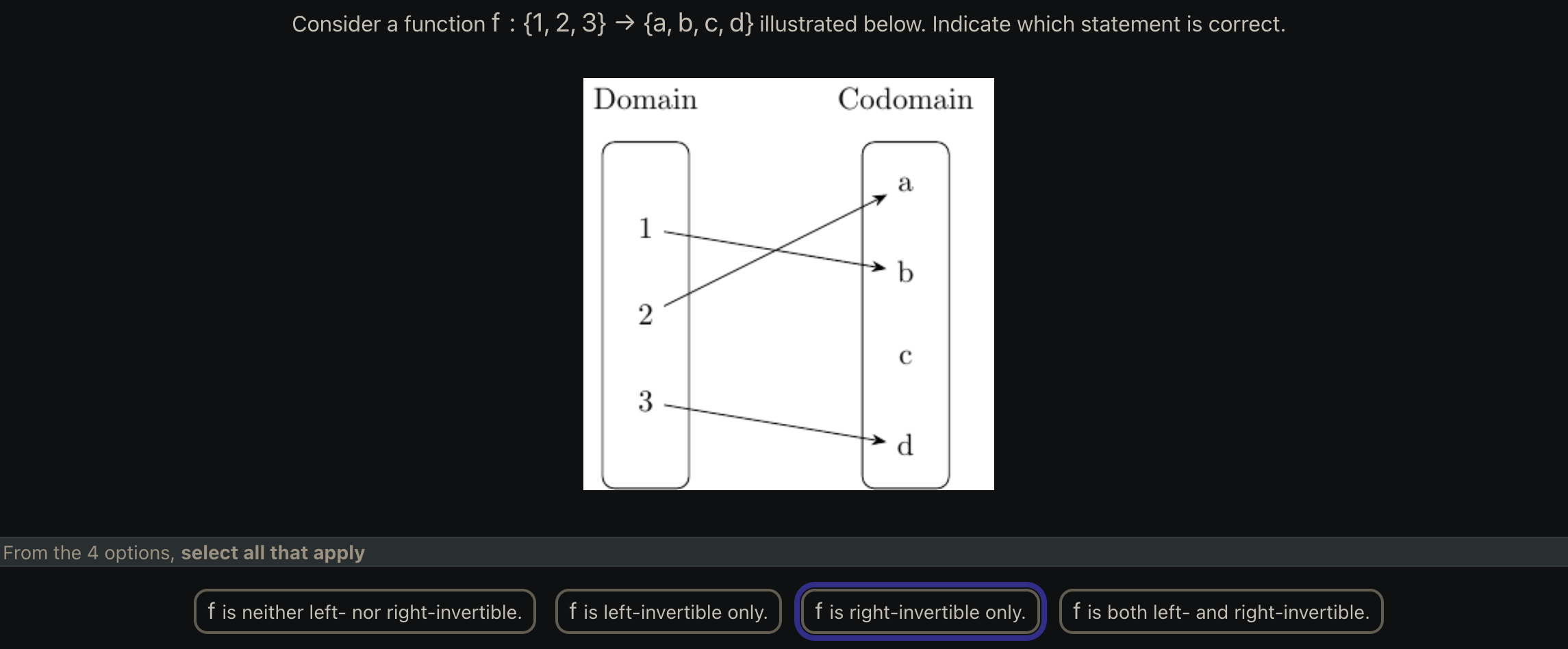The image size is (1568, 649).
Task: Deselect "f is right-invertible only" option
Action: tap(920, 611)
